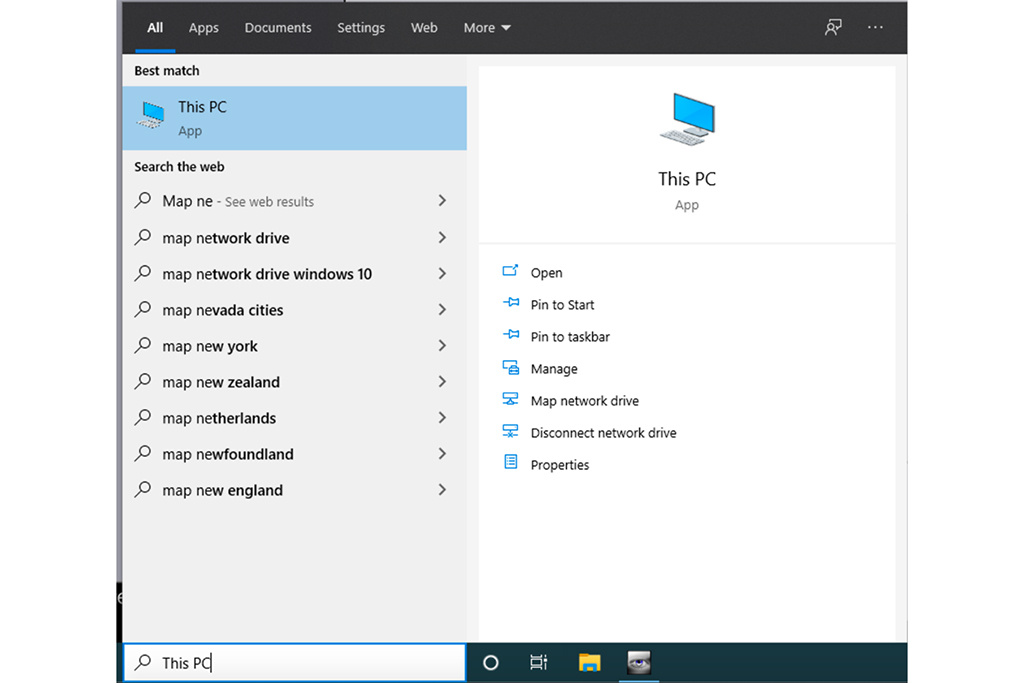1024x683 pixels.
Task: Expand the More filter dropdown
Action: point(487,28)
